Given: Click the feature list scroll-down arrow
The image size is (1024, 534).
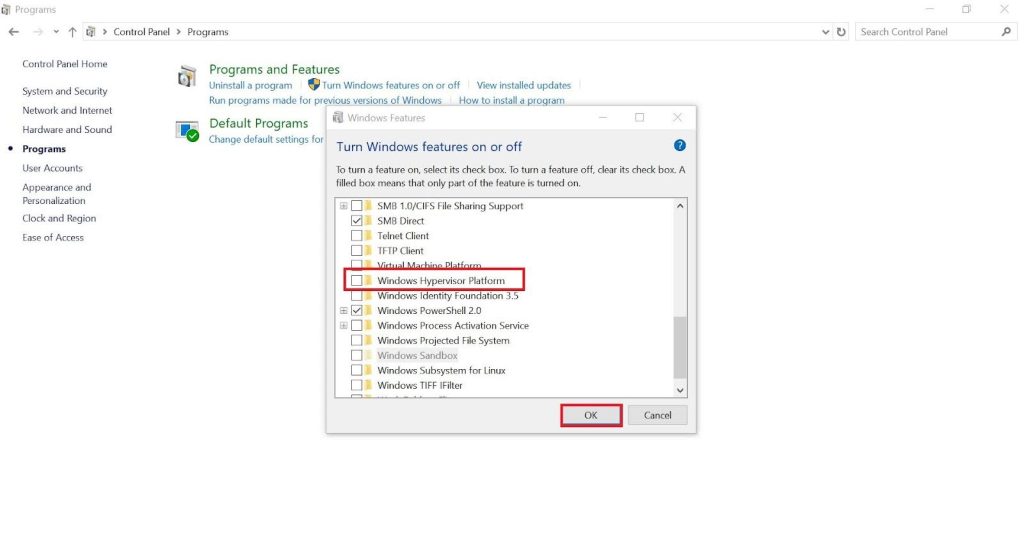Looking at the screenshot, I should [x=680, y=390].
